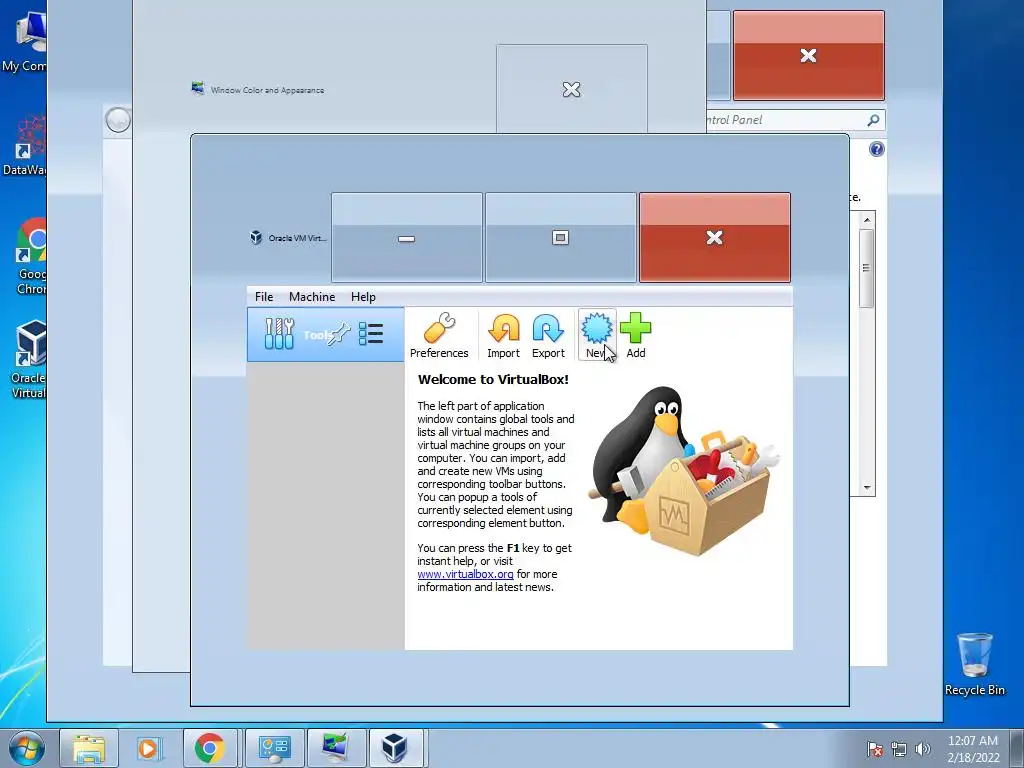The height and width of the screenshot is (768, 1024).
Task: Maximize the Oracle VM VirtualBox window
Action: pyautogui.click(x=560, y=238)
